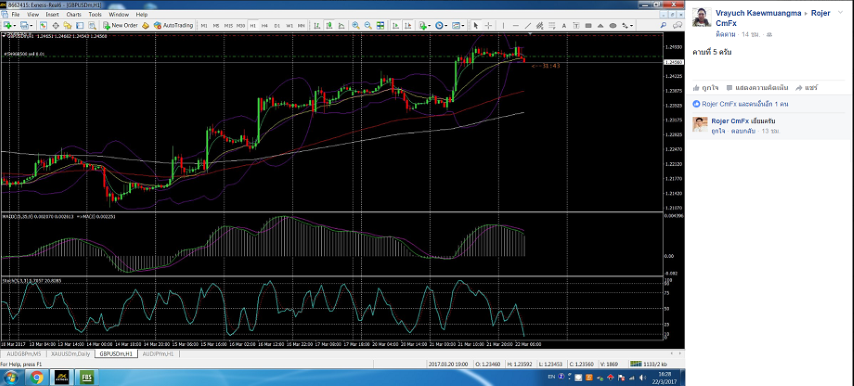
Task: Expand the indicators list dropdown arrow
Action: (x=429, y=26)
